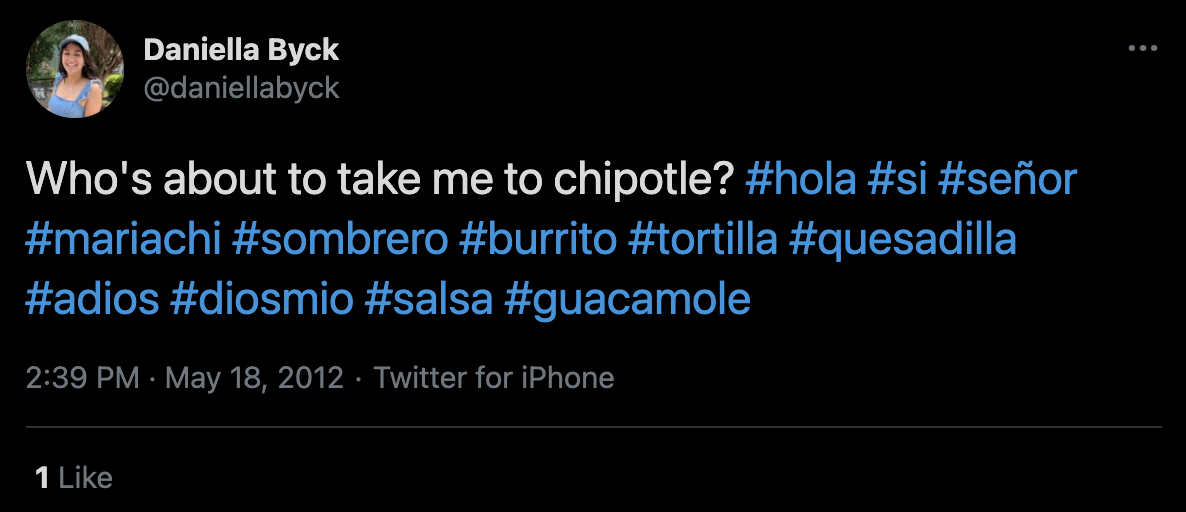Click Daniella Byck's profile picture
Screen dimensions: 1186x512
[x=75, y=69]
